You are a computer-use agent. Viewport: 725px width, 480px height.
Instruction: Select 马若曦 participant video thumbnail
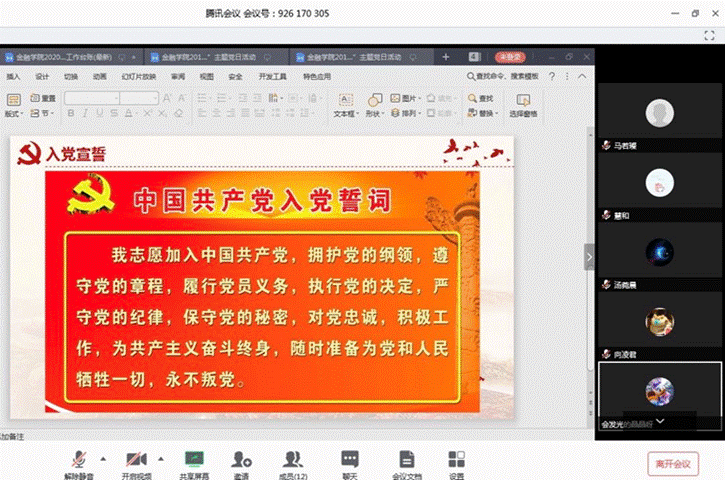pyautogui.click(x=659, y=114)
